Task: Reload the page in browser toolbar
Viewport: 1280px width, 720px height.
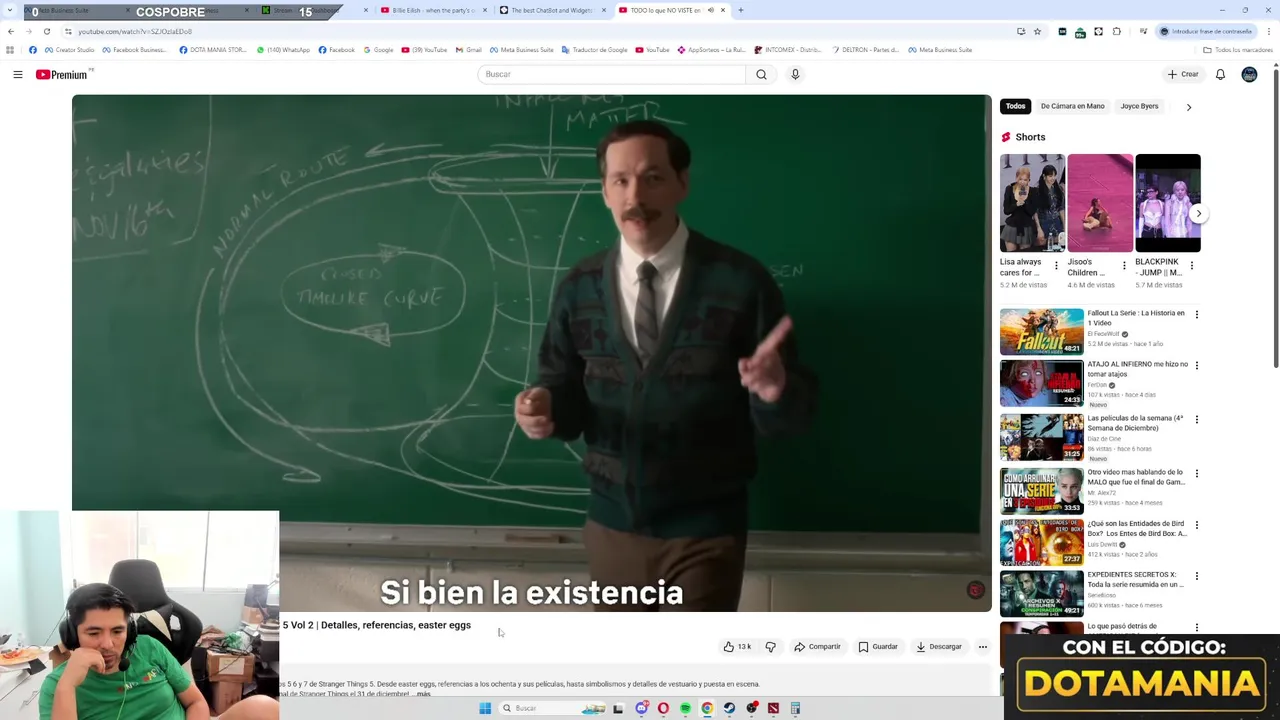Action: click(x=46, y=31)
